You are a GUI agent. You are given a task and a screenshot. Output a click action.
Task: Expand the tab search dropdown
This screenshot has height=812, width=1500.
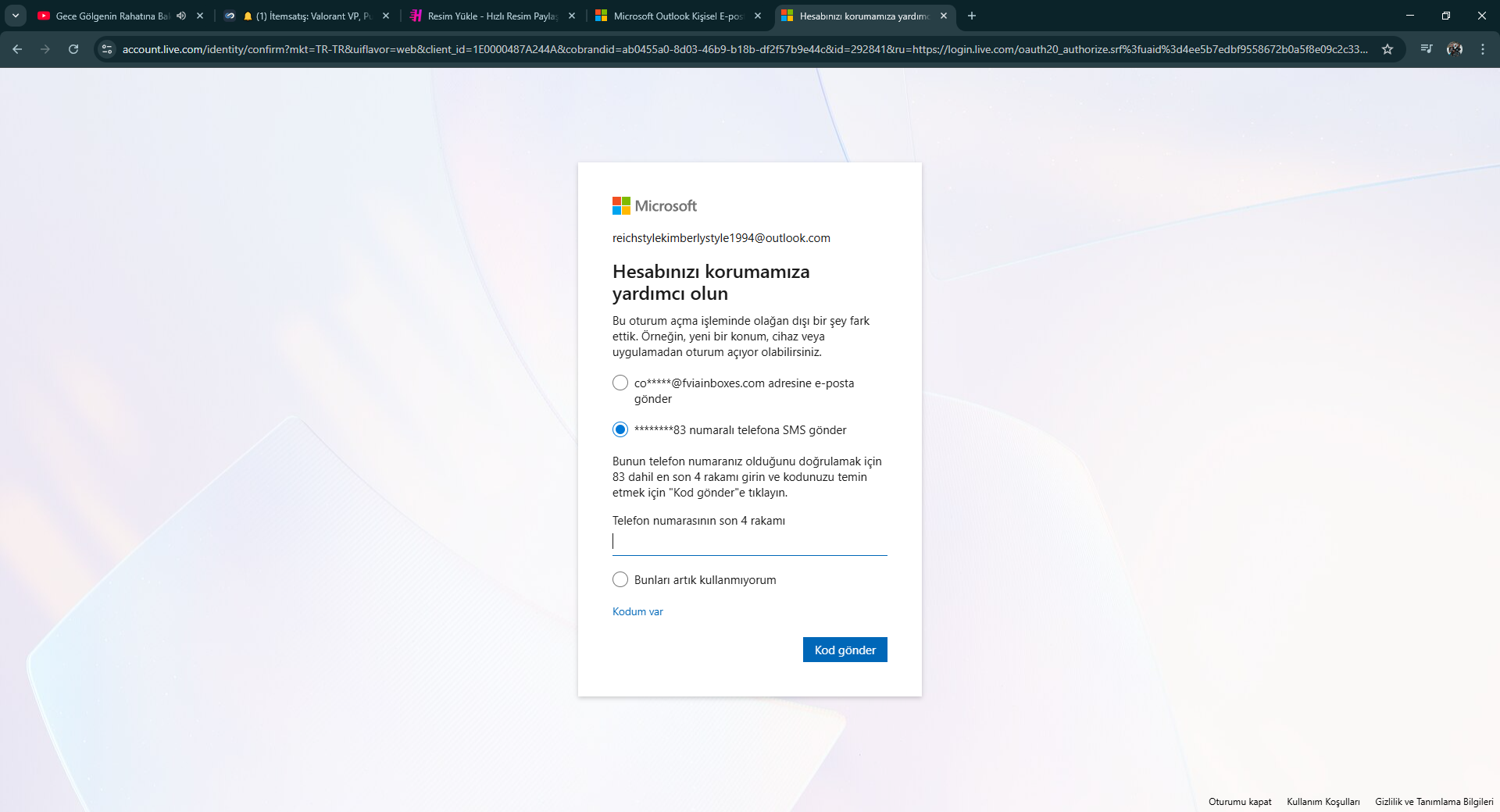click(16, 16)
